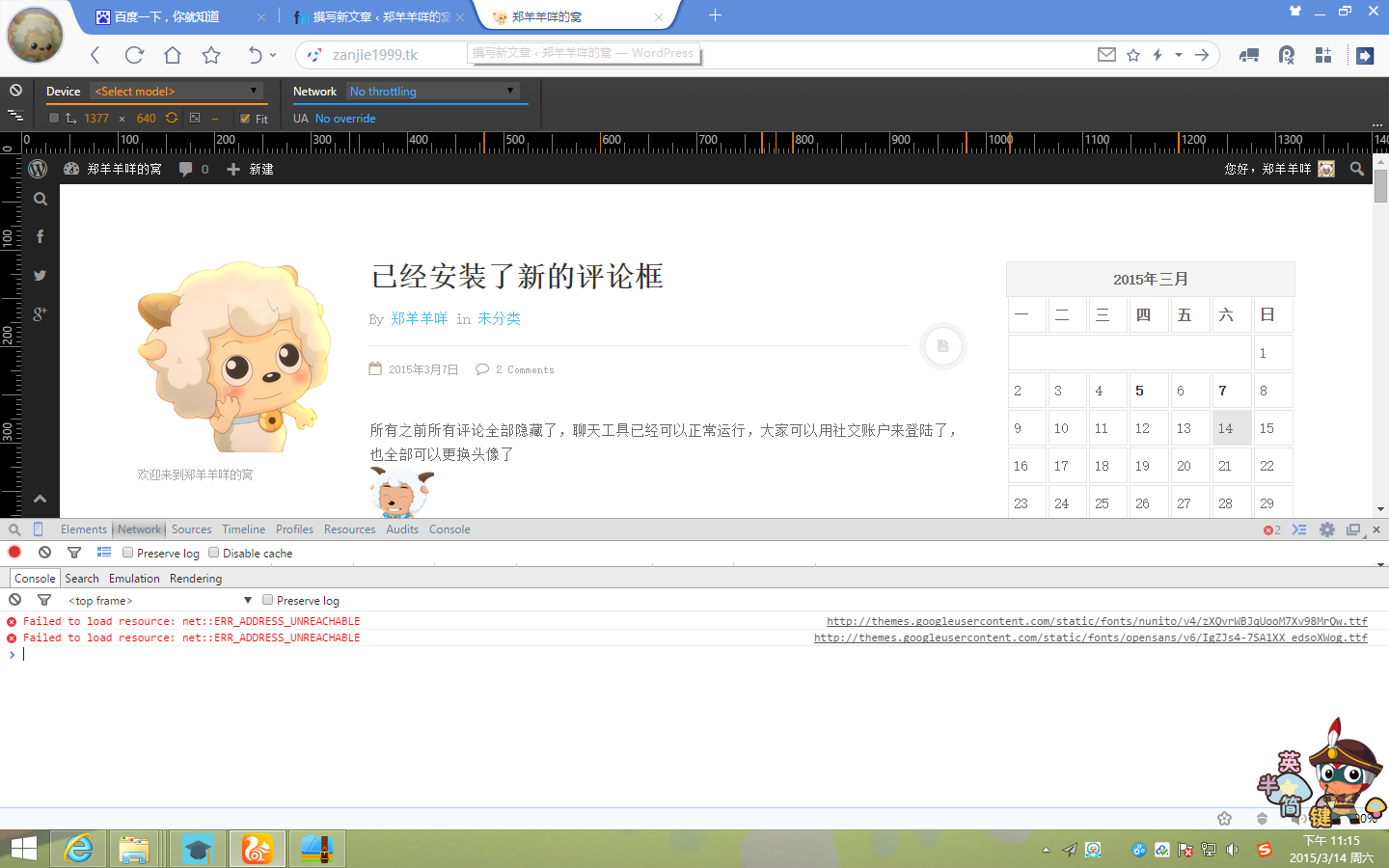The image size is (1389, 868).
Task: Select day 14 in the calendar
Action: click(1232, 428)
